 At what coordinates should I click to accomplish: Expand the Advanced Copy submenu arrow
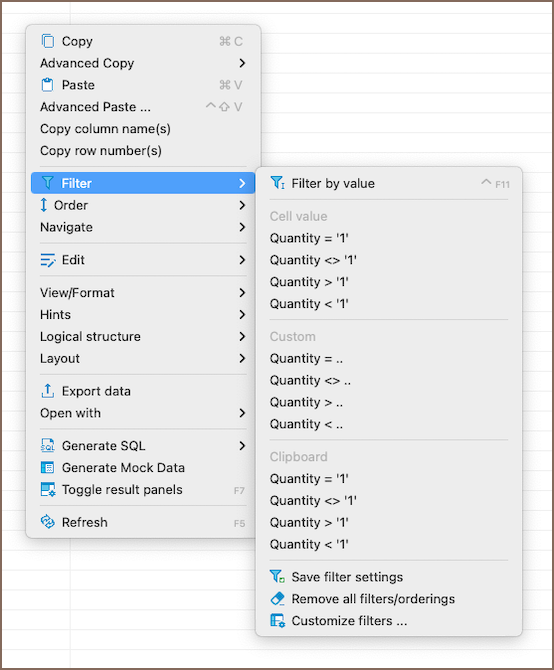tap(242, 63)
